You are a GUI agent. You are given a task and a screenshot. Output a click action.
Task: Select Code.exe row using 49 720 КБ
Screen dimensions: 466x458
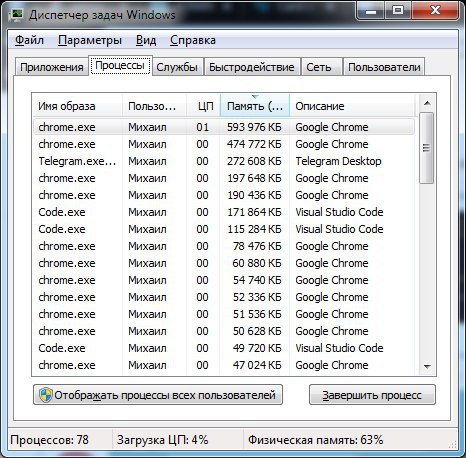click(x=224, y=348)
